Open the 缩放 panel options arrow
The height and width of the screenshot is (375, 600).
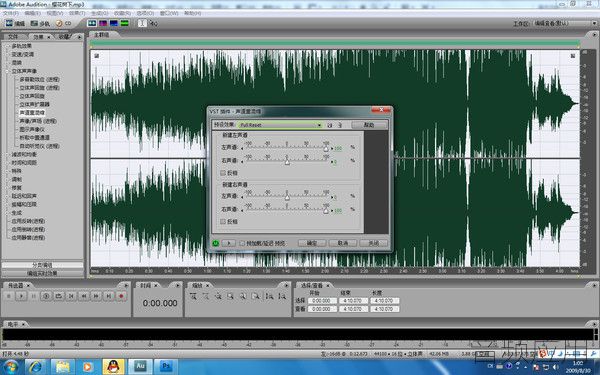[286, 285]
